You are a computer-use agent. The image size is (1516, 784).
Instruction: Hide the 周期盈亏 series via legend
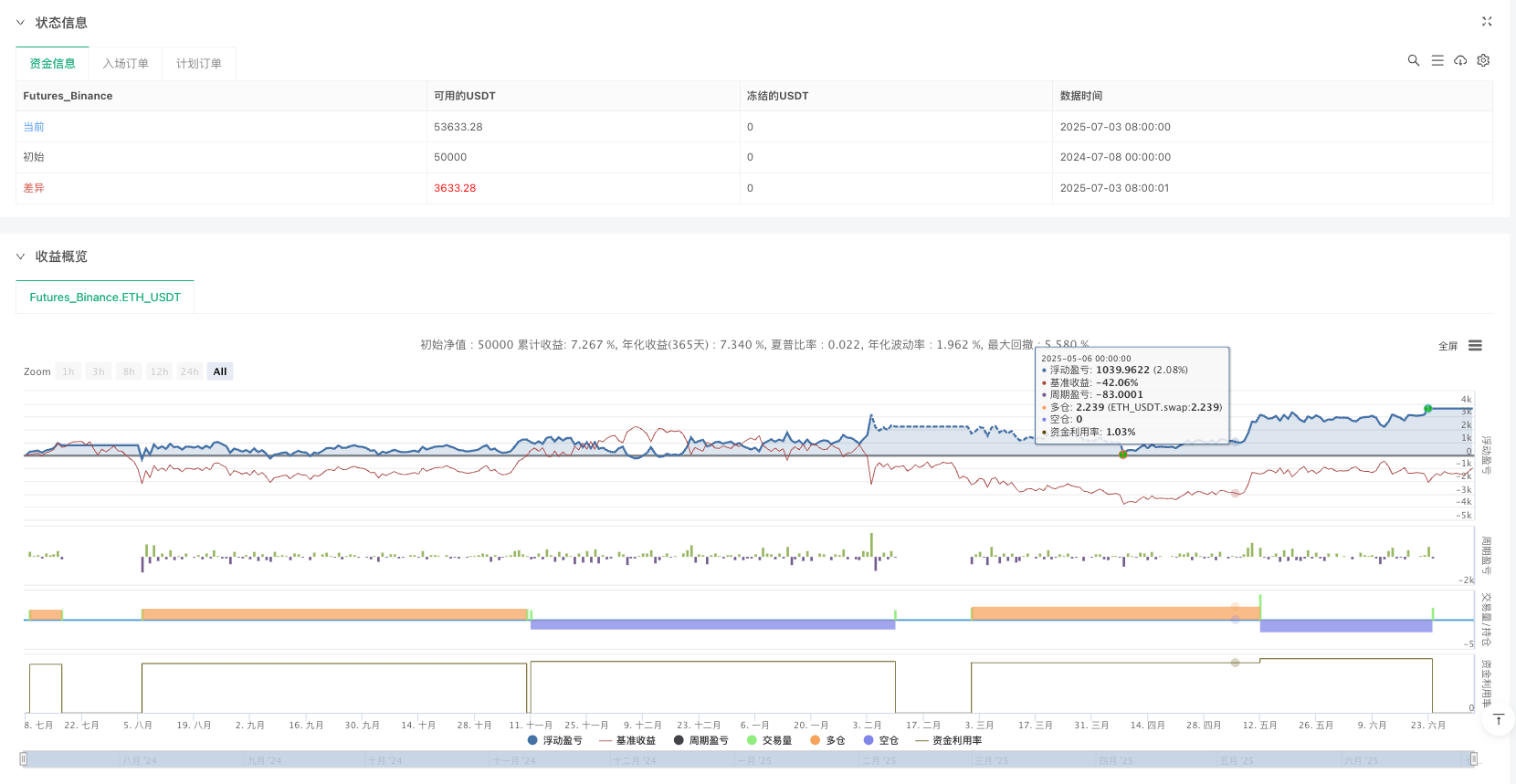(x=700, y=740)
